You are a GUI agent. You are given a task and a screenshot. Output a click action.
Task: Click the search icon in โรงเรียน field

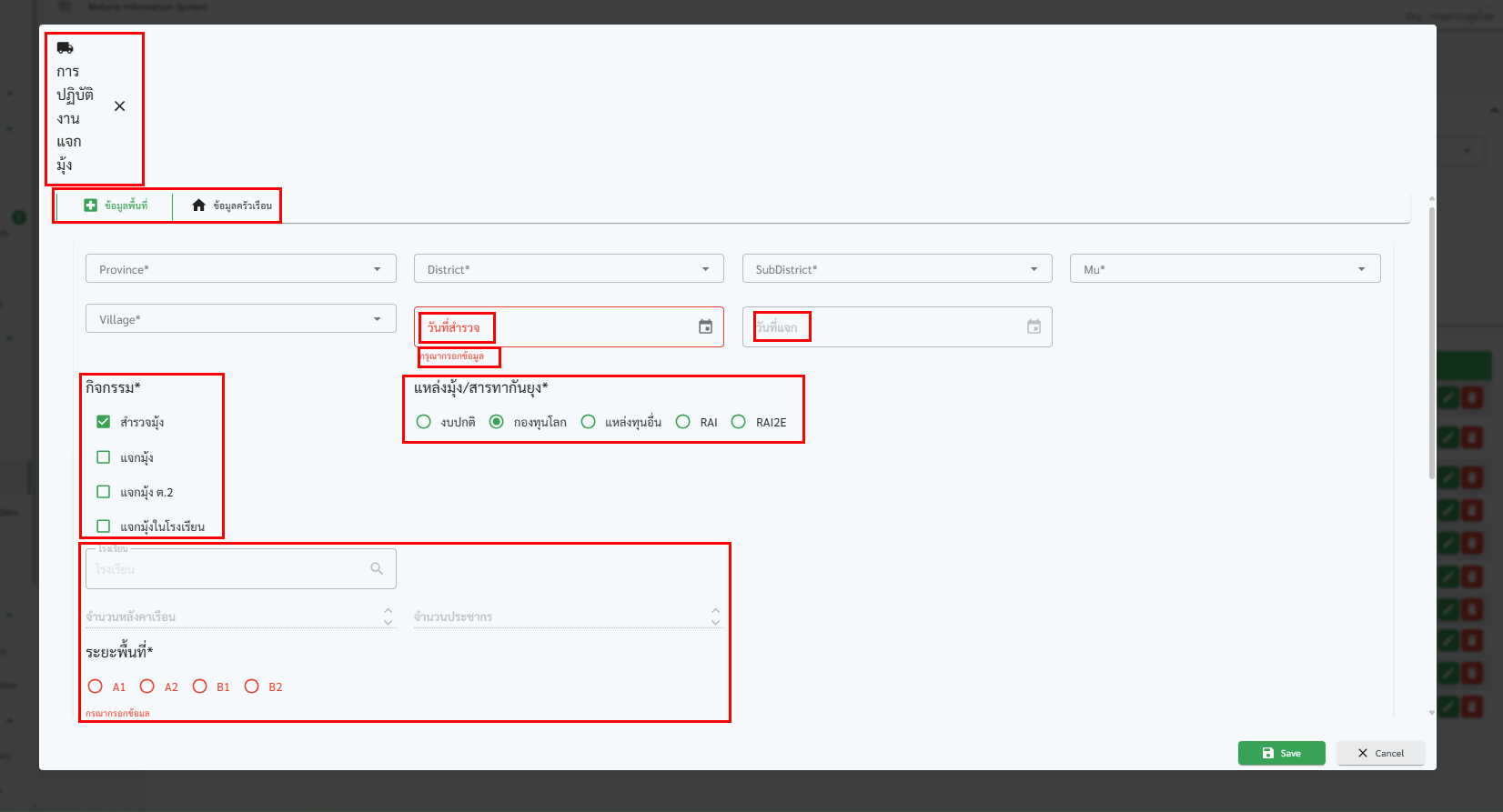coord(377,568)
